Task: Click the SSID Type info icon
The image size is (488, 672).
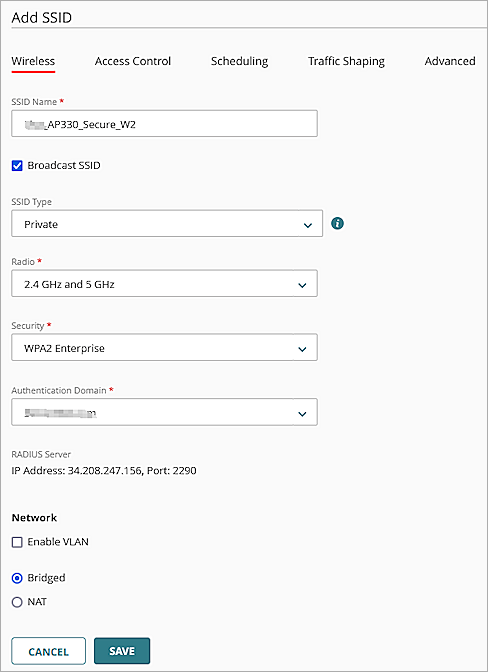Action: [x=337, y=223]
